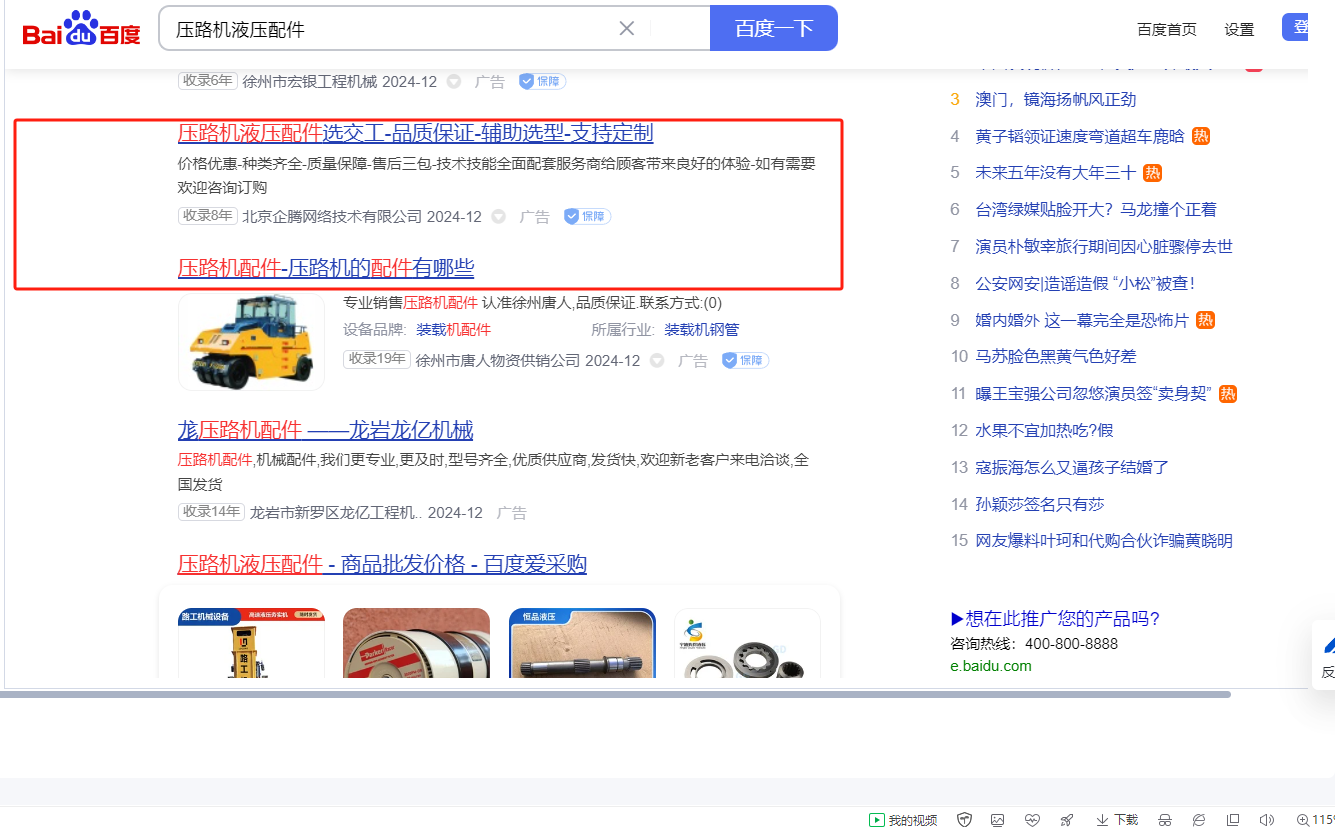Image resolution: width=1335 pixels, height=827 pixels.
Task: Click 想在此推广您的产品吗？ link
Action: [1055, 619]
